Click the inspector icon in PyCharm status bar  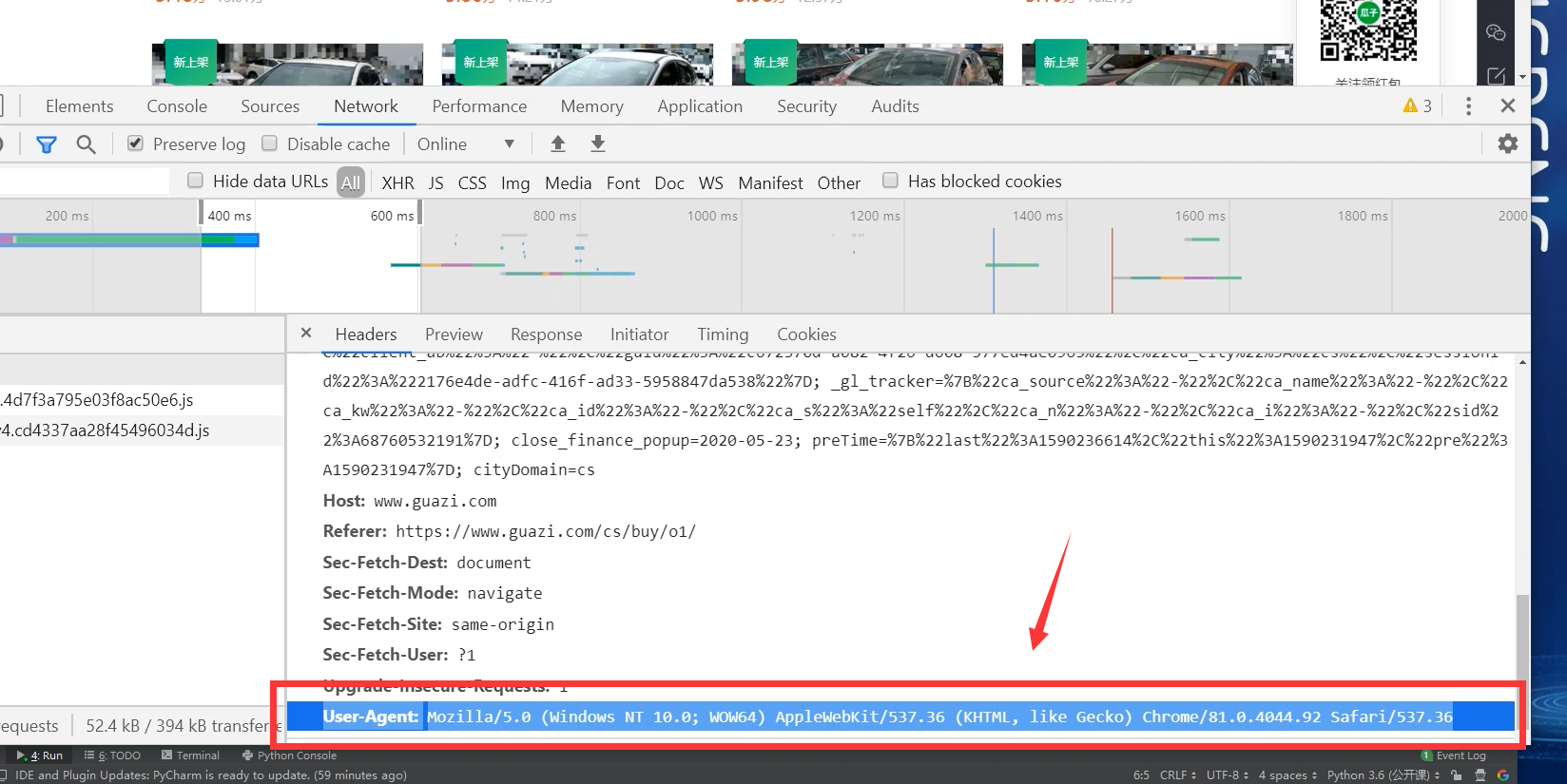point(1480,775)
